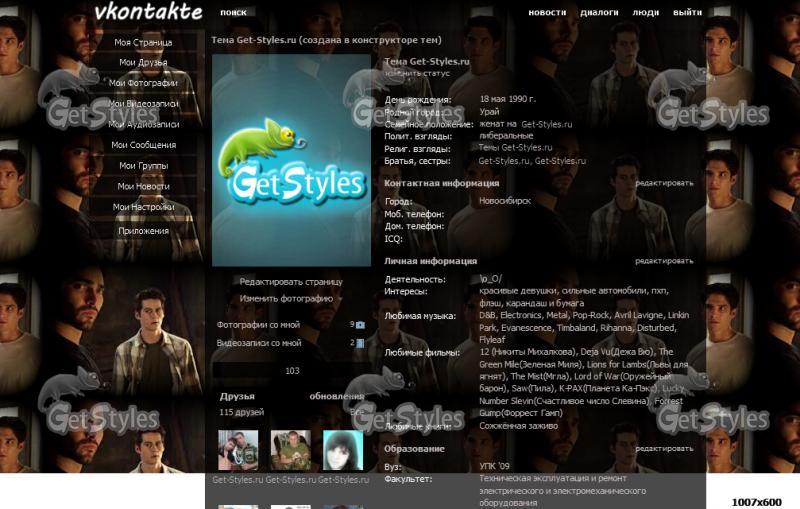Click Редактировать страницу under the profile photo
Screen dimensions: 800x509
click(290, 282)
